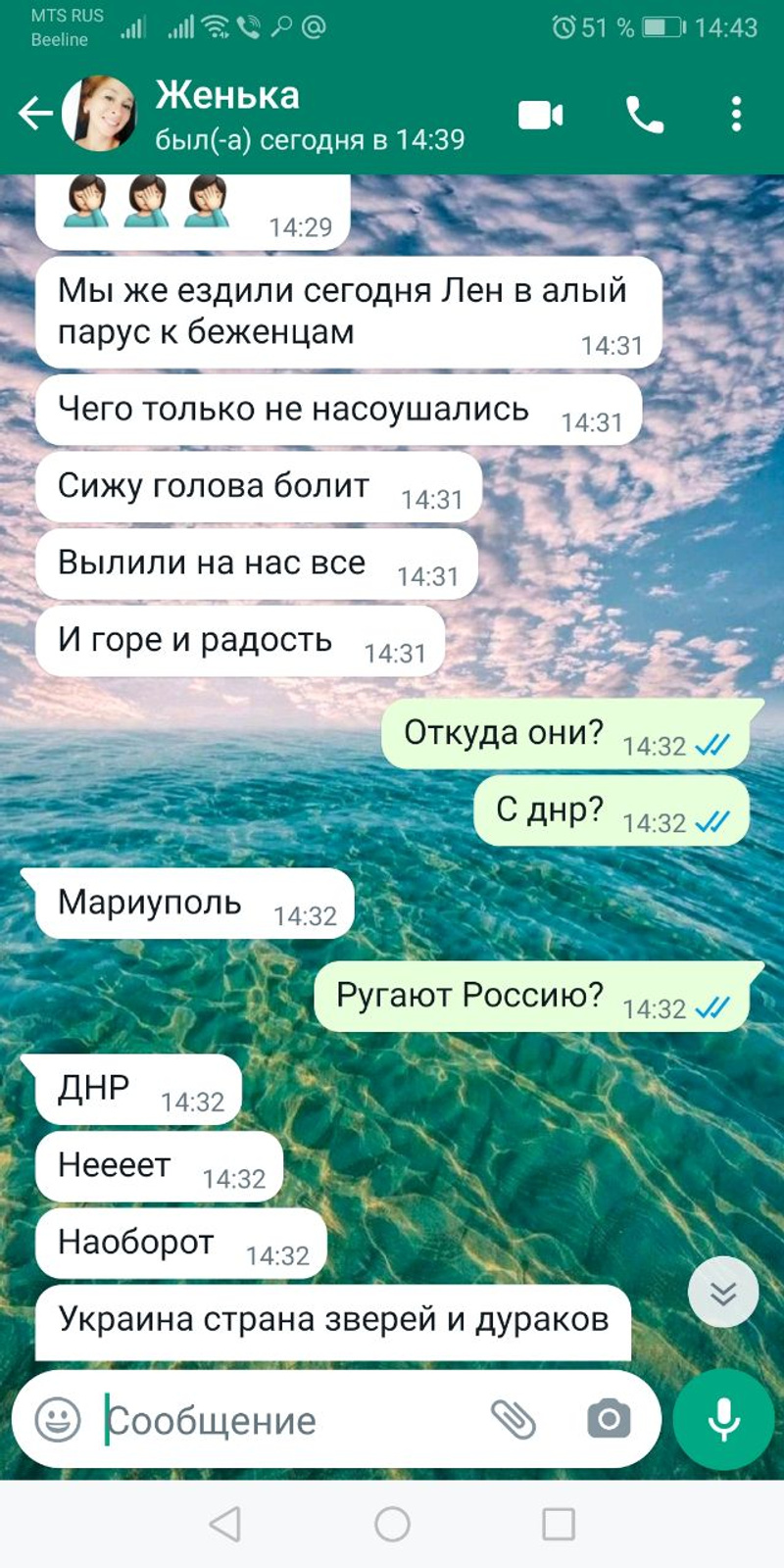784x1568 pixels.
Task: Select the sent message 'Ругают Россию?'
Action: pyautogui.click(x=531, y=997)
